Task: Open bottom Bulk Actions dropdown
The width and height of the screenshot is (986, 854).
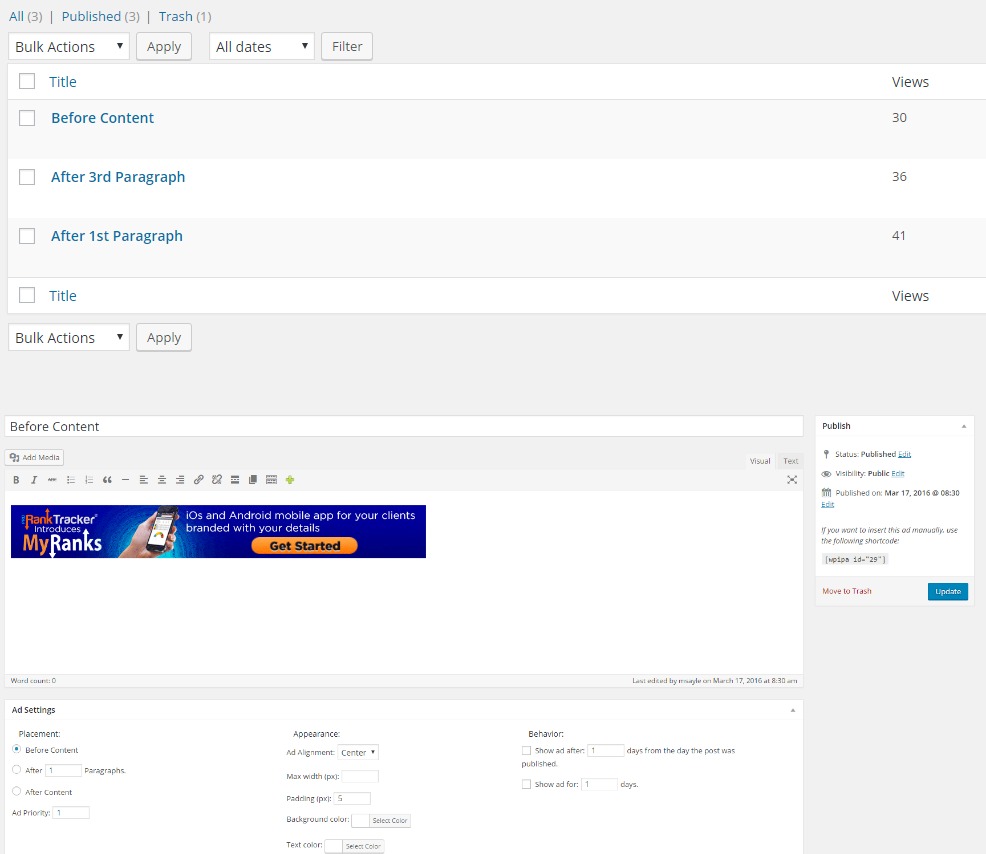Action: click(x=69, y=337)
